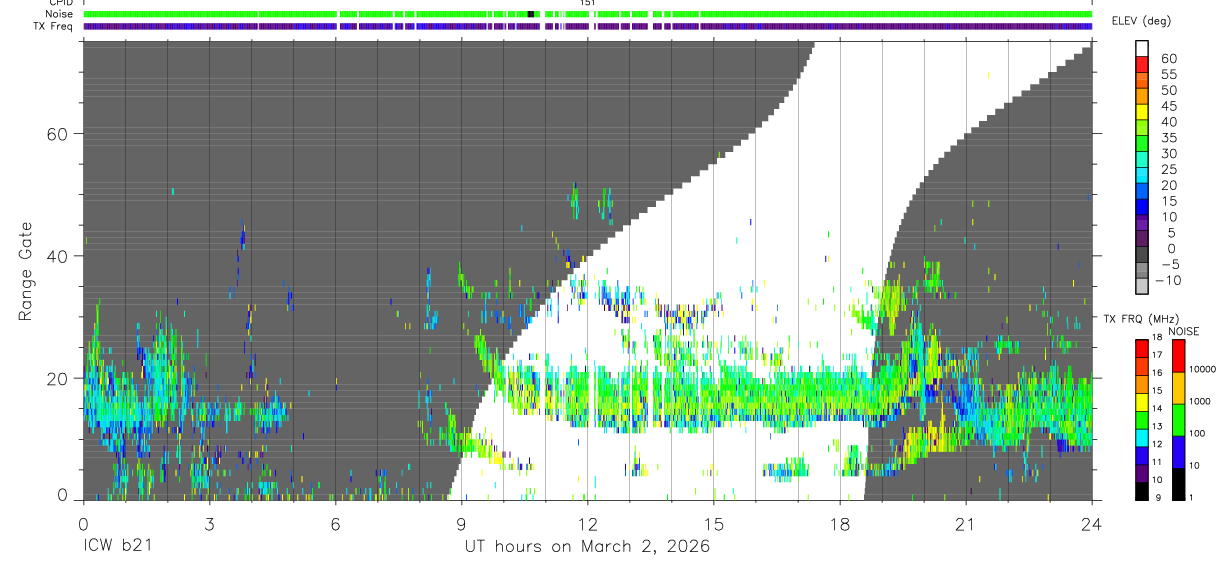Click the white top swatch of ELEV scale

pyautogui.click(x=1142, y=48)
